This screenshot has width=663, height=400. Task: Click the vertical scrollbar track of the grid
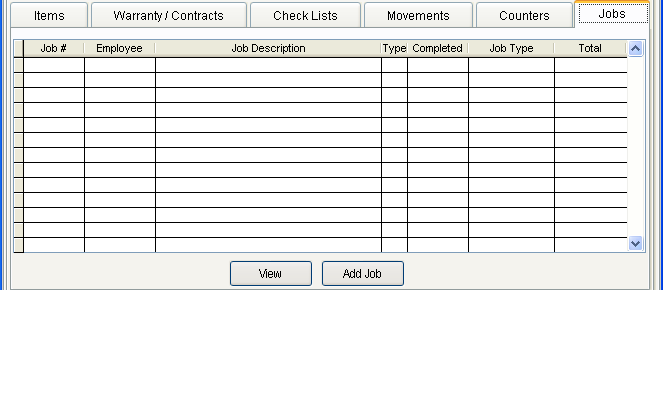point(636,145)
